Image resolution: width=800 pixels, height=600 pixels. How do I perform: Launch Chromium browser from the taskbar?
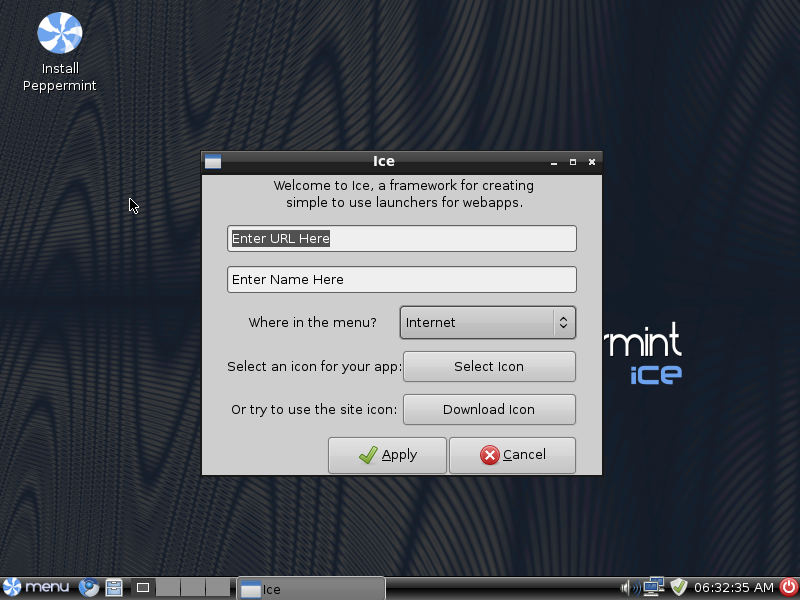(90, 587)
